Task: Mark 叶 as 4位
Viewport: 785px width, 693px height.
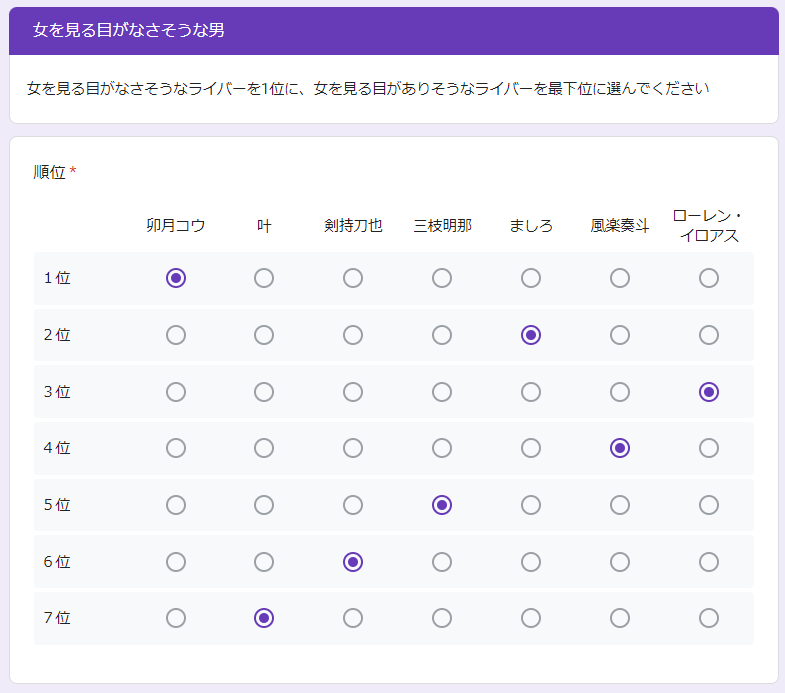Action: (264, 448)
